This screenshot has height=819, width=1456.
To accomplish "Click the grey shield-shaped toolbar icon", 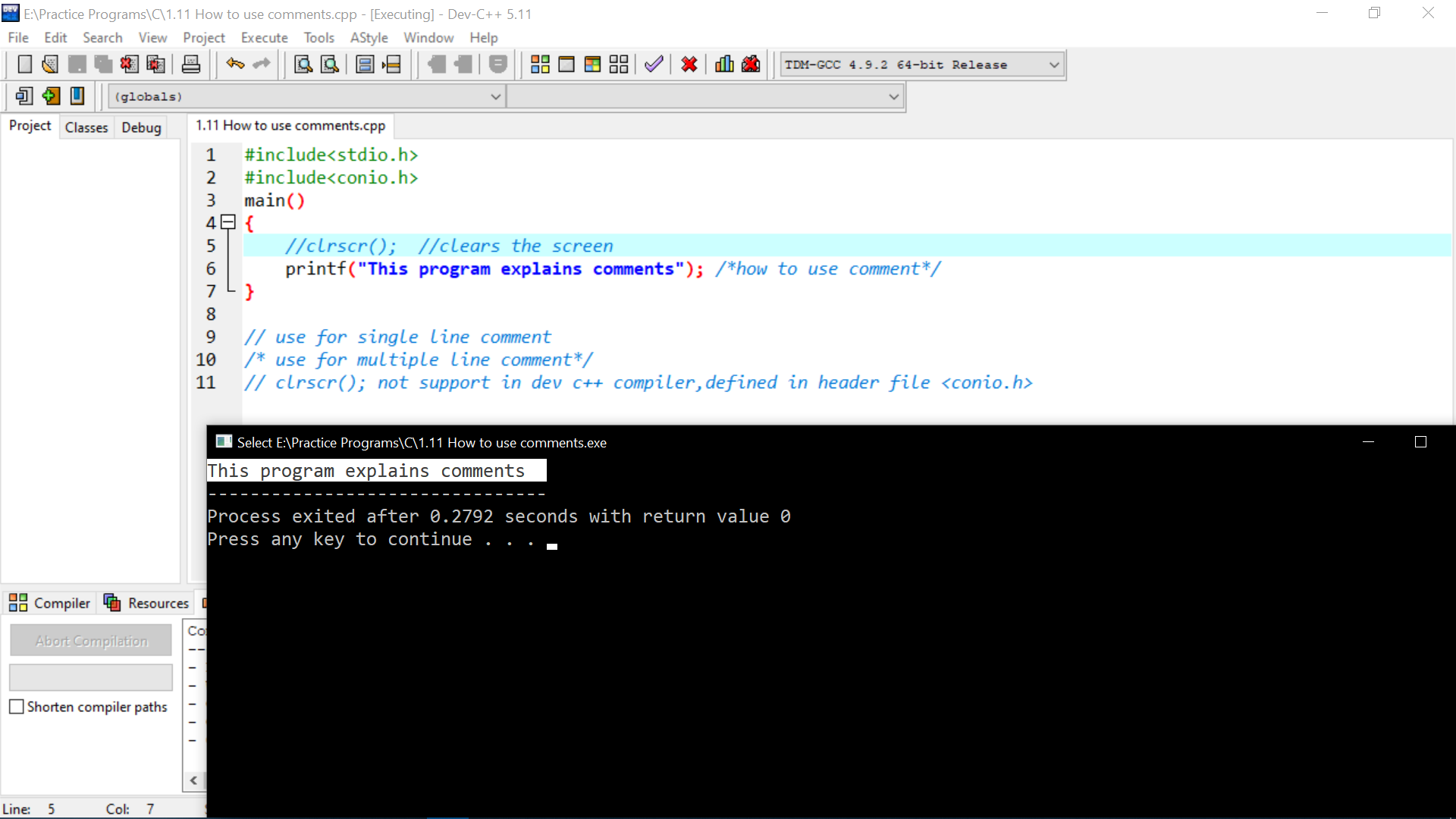I will (498, 64).
